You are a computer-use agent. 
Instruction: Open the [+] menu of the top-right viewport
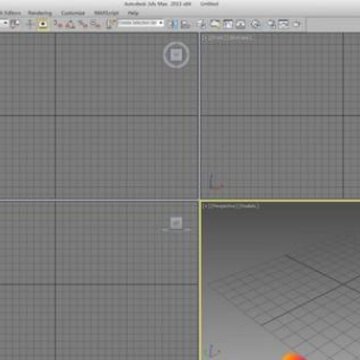pos(205,38)
